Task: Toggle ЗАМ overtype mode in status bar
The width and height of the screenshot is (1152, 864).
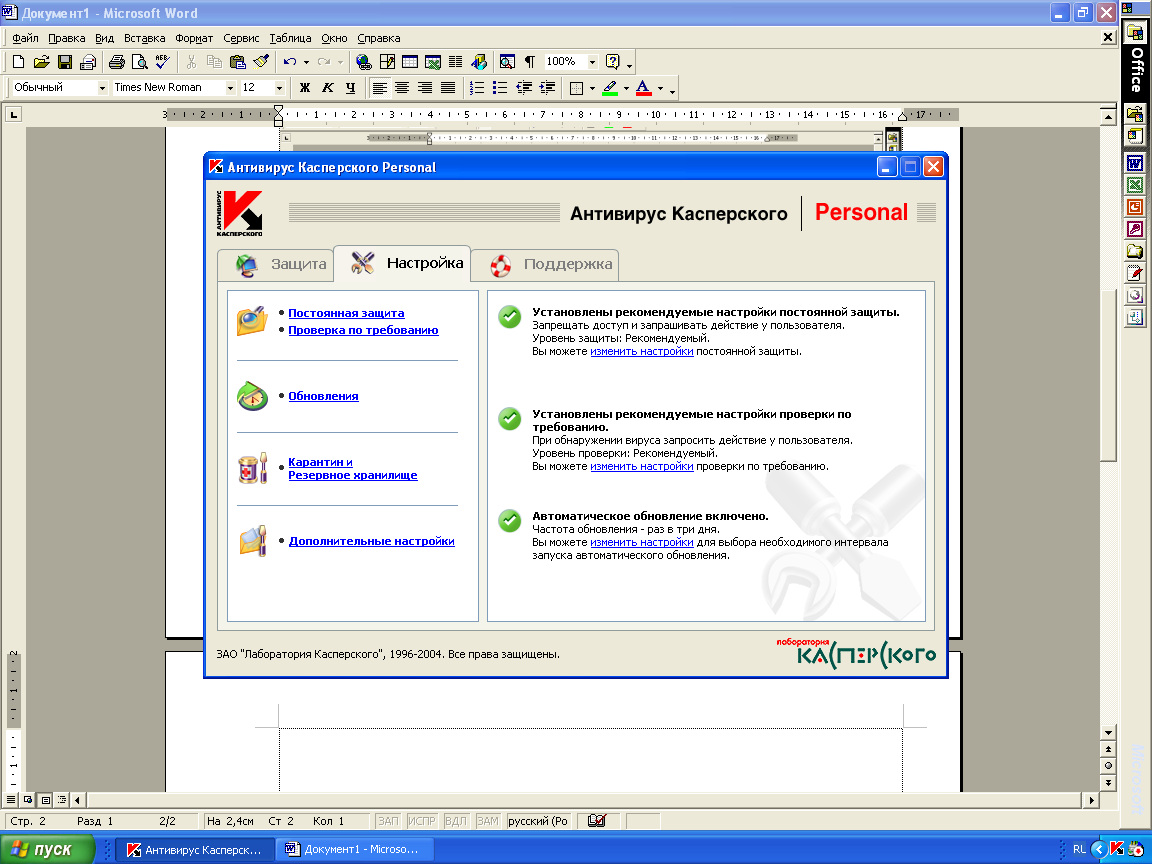Action: [487, 821]
